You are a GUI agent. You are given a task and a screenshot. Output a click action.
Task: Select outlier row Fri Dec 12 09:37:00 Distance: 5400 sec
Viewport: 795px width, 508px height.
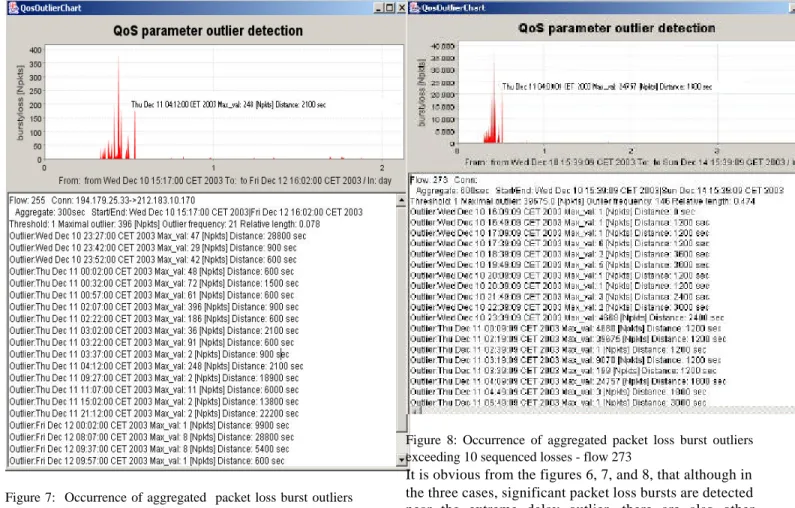[x=150, y=449]
